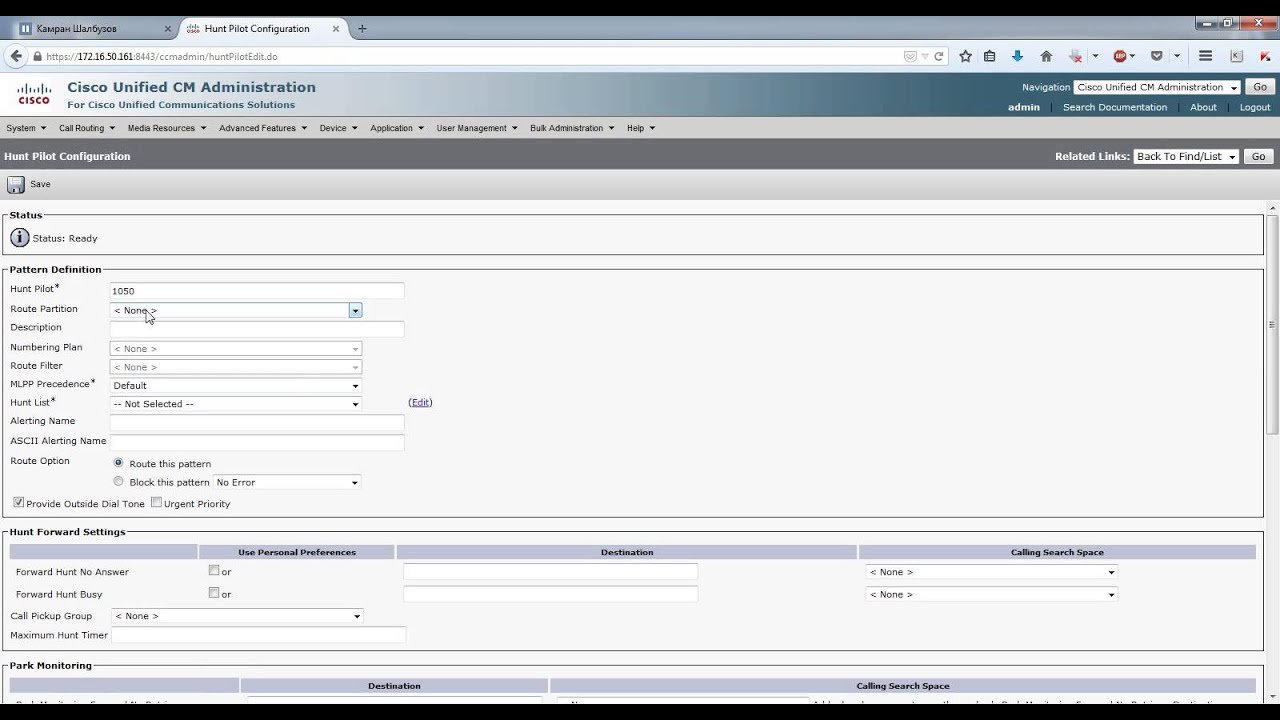The width and height of the screenshot is (1280, 720).
Task: Open Related Links Back To Find/List dropdown
Action: [1186, 156]
